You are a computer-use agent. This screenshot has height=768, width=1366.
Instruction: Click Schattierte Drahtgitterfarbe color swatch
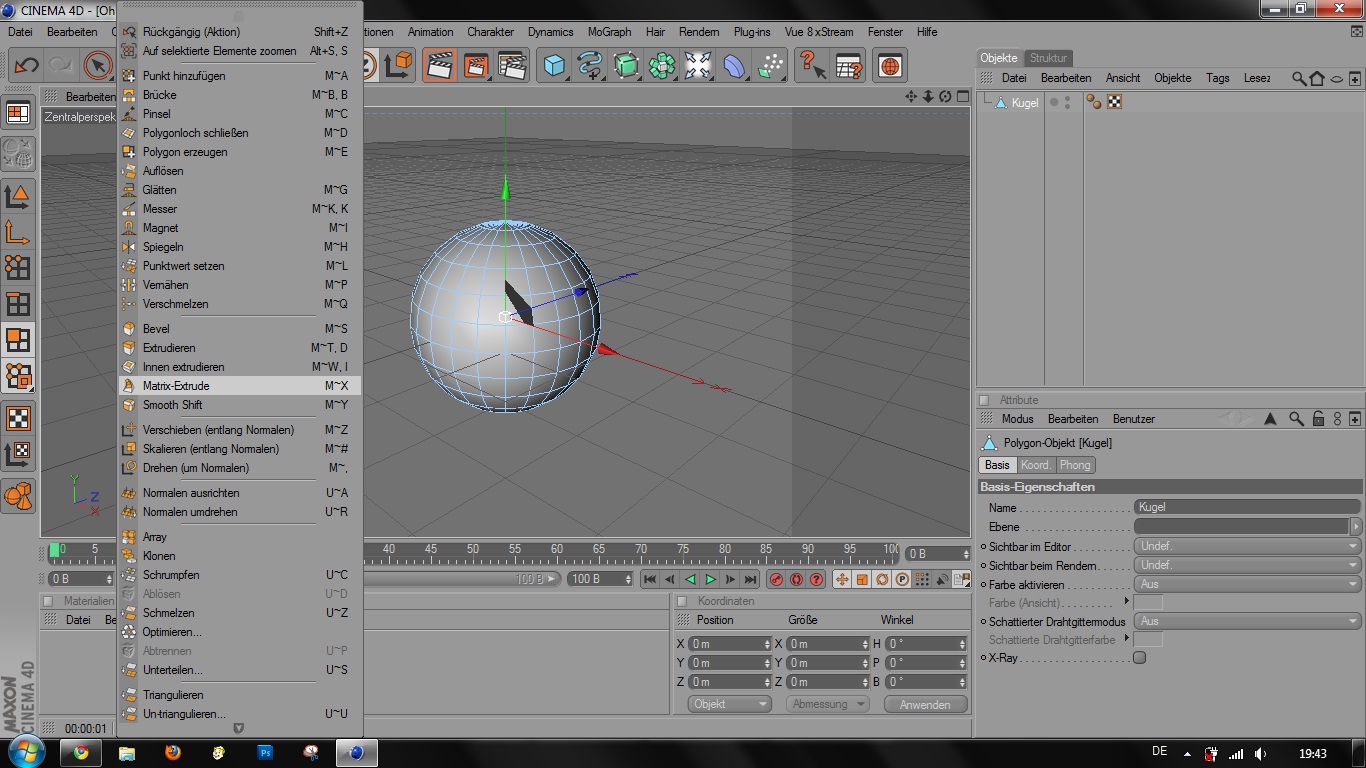tap(1148, 639)
